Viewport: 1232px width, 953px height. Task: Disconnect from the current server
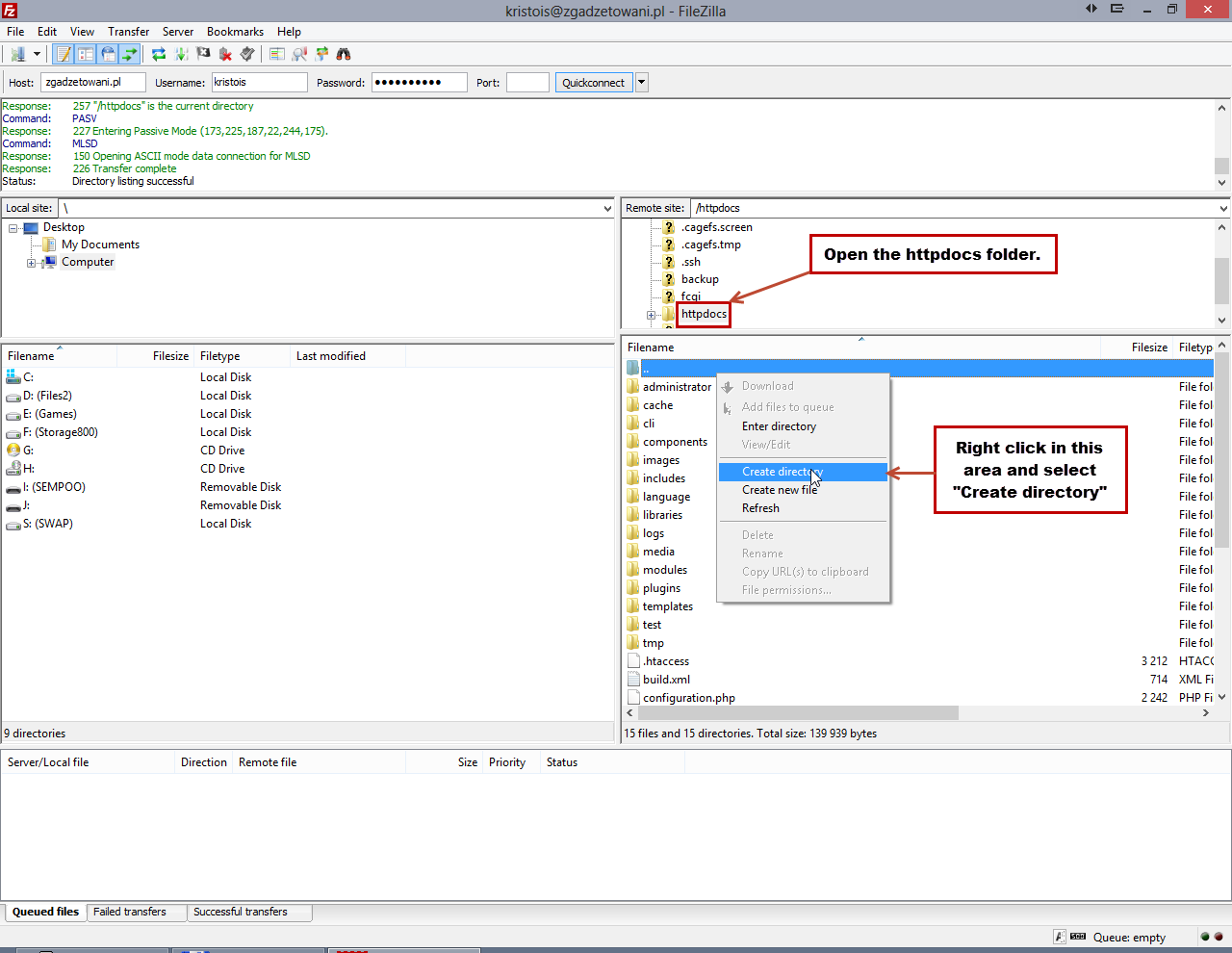225,55
